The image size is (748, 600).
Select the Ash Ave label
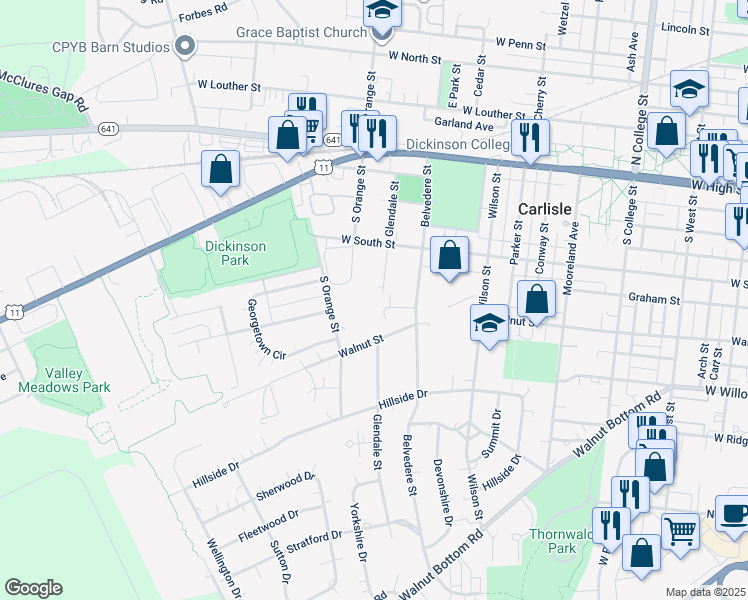[632, 52]
